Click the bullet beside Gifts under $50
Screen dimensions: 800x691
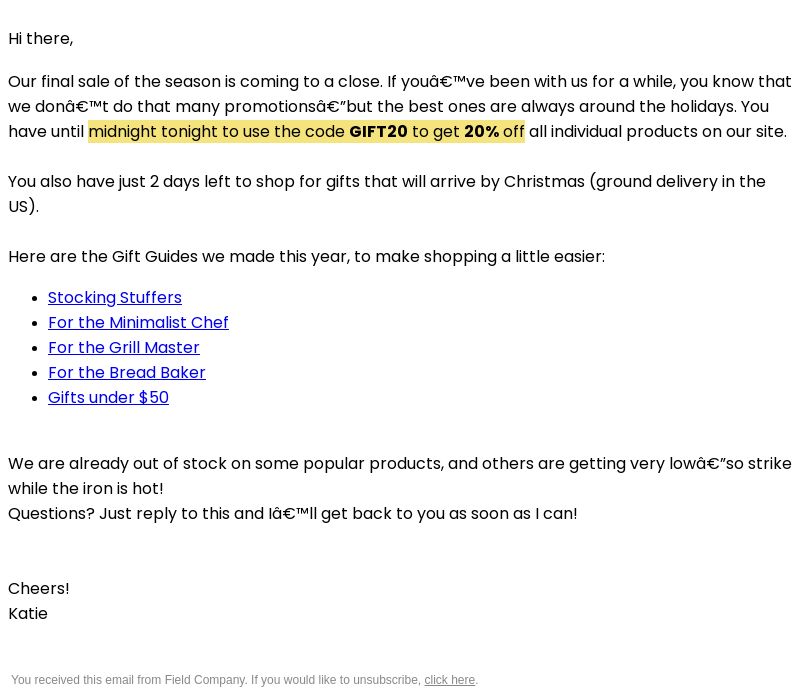35,398
